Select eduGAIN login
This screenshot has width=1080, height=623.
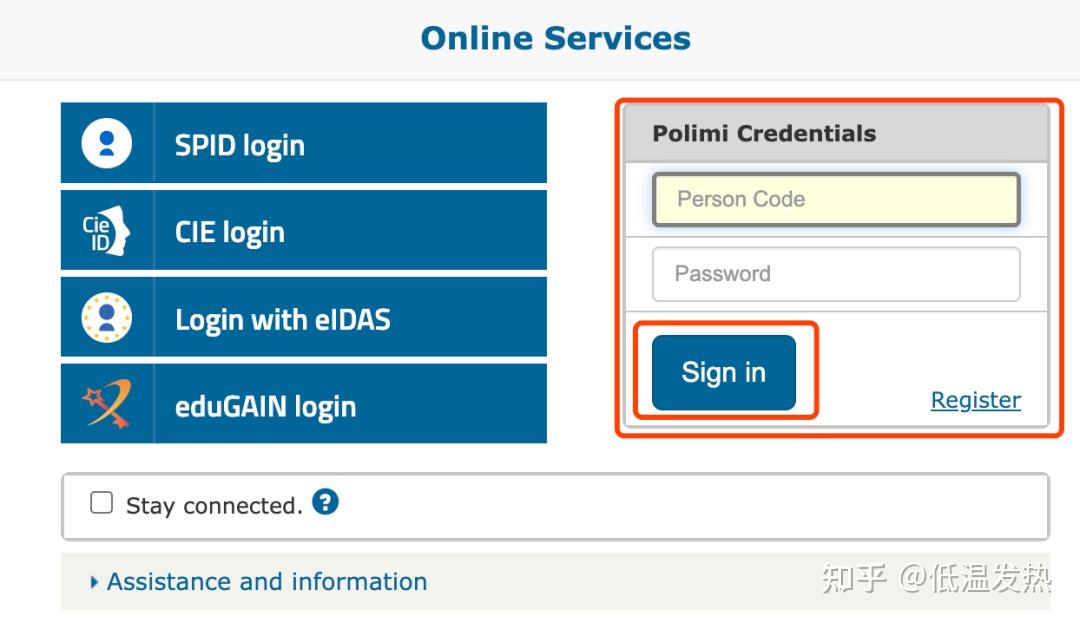click(266, 406)
